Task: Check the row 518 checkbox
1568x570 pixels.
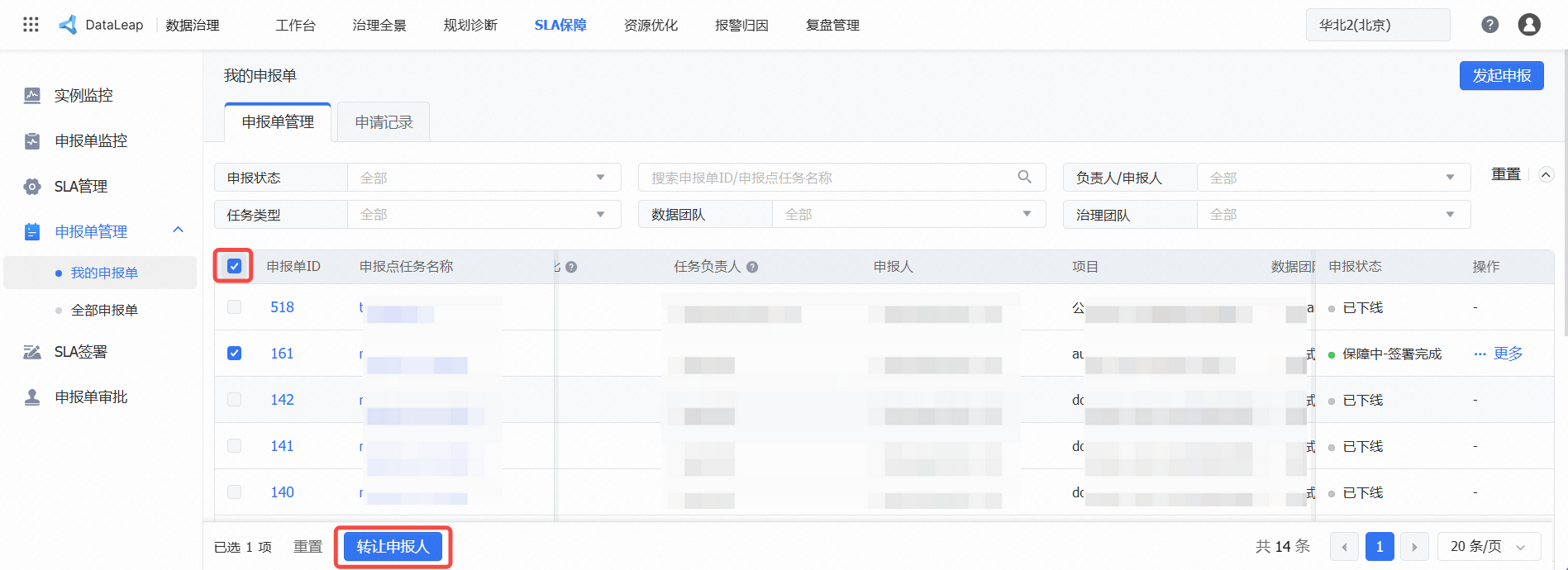Action: (x=234, y=307)
